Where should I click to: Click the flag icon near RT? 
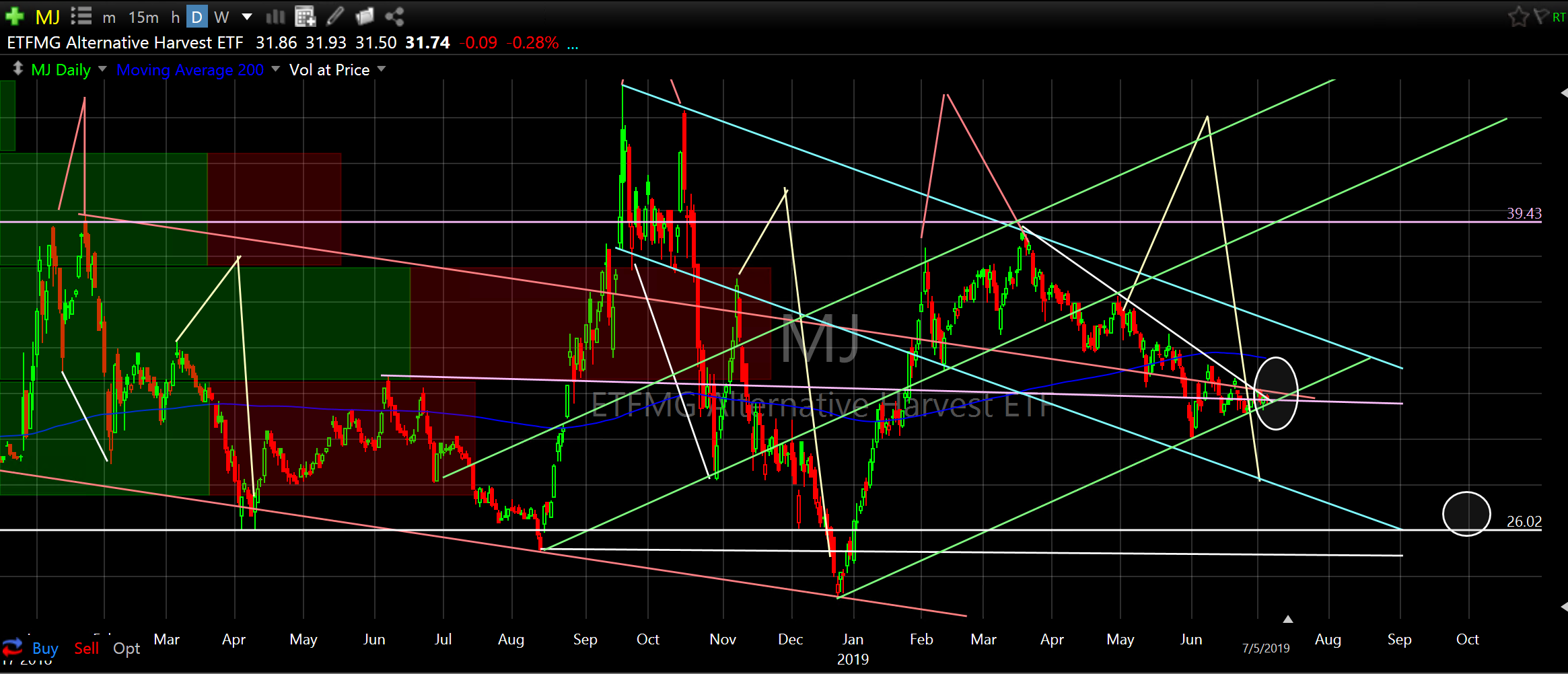(1540, 16)
